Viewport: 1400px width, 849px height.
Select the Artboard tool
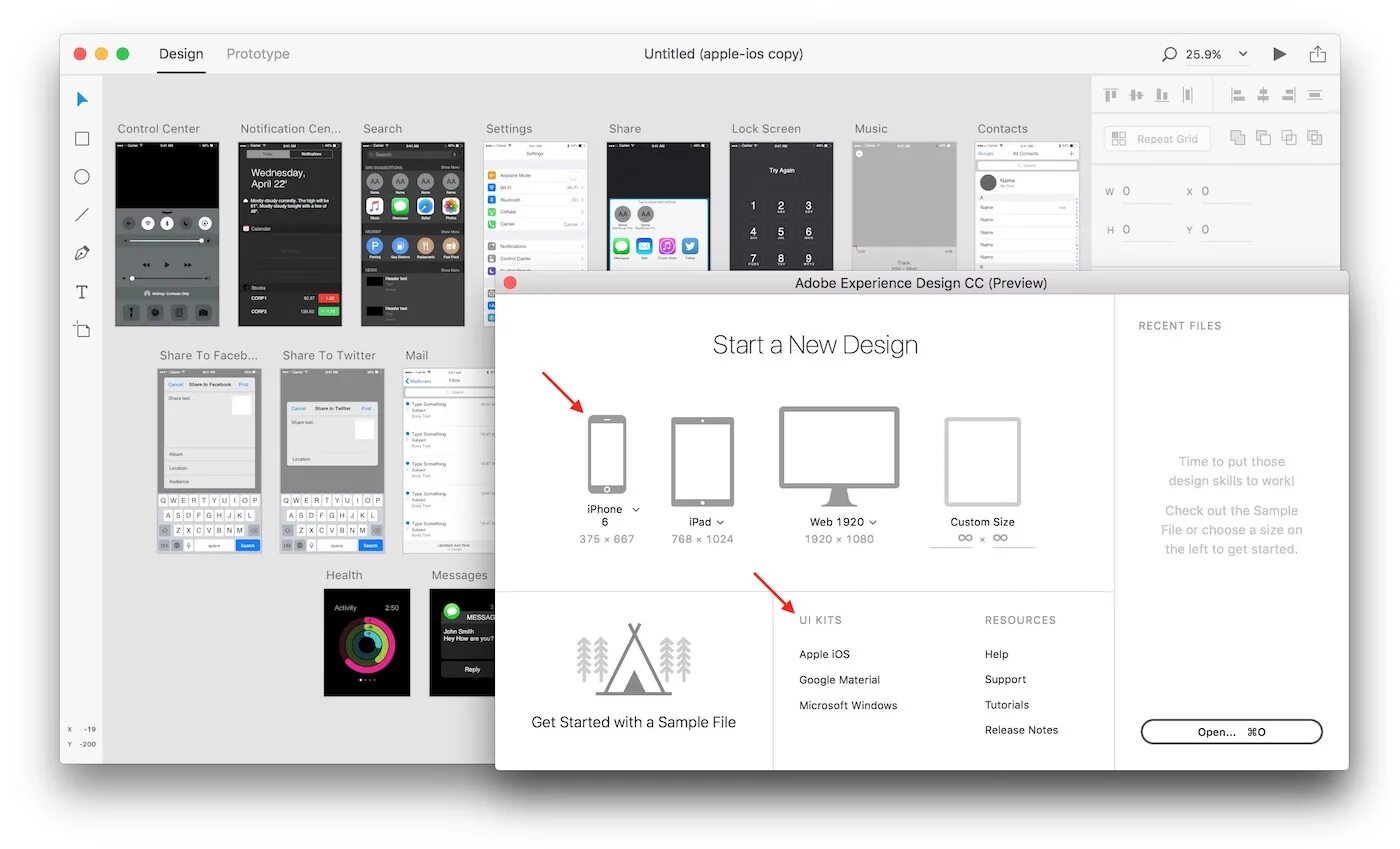click(x=82, y=329)
